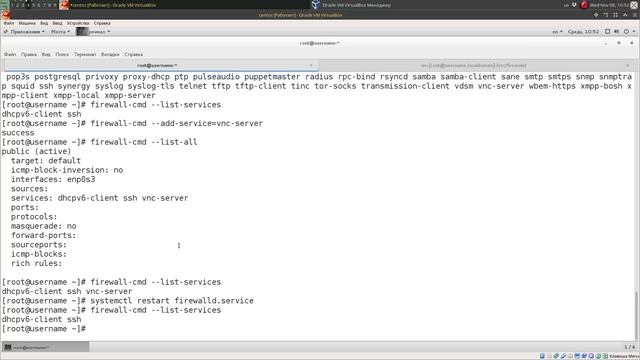640x360 pixels.
Task: Open terminal Поиск menu
Action: coord(62,54)
